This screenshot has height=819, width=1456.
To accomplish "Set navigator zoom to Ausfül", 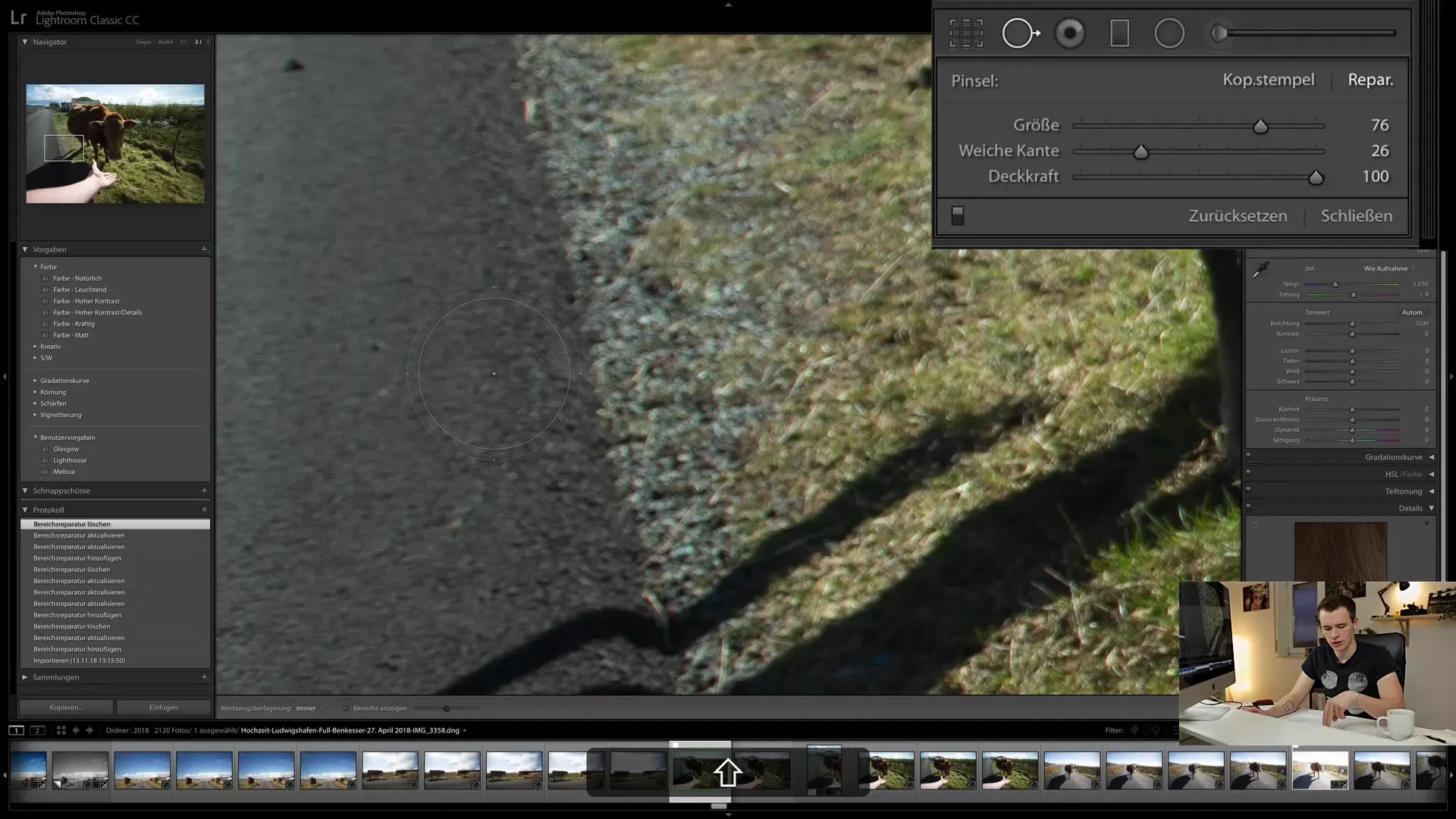I will 165,42.
